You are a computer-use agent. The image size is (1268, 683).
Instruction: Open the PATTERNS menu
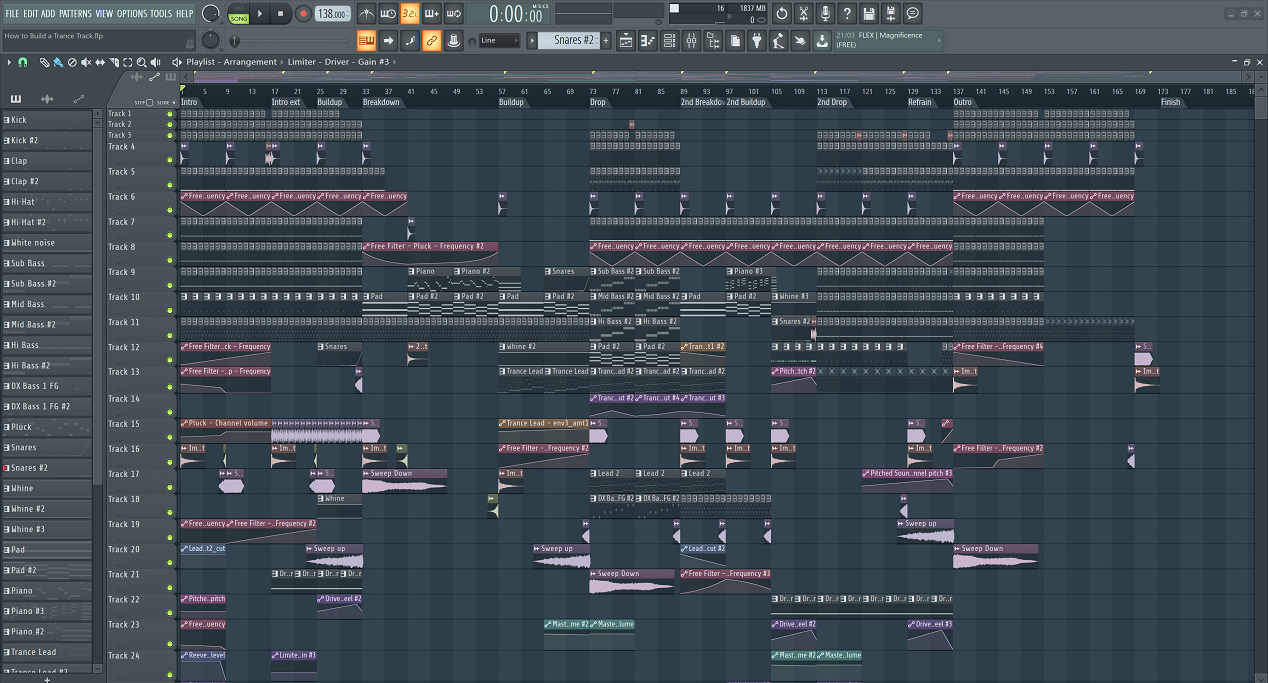click(75, 13)
